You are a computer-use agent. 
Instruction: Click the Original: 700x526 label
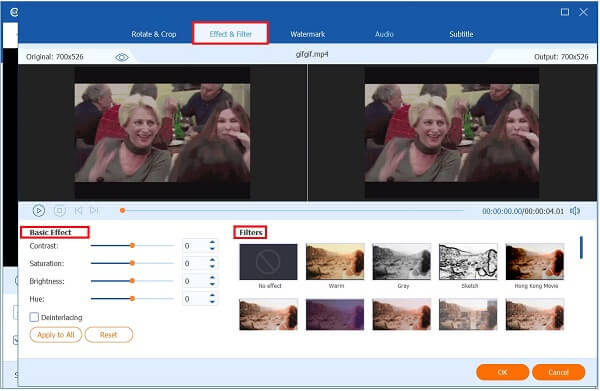pyautogui.click(x=55, y=57)
